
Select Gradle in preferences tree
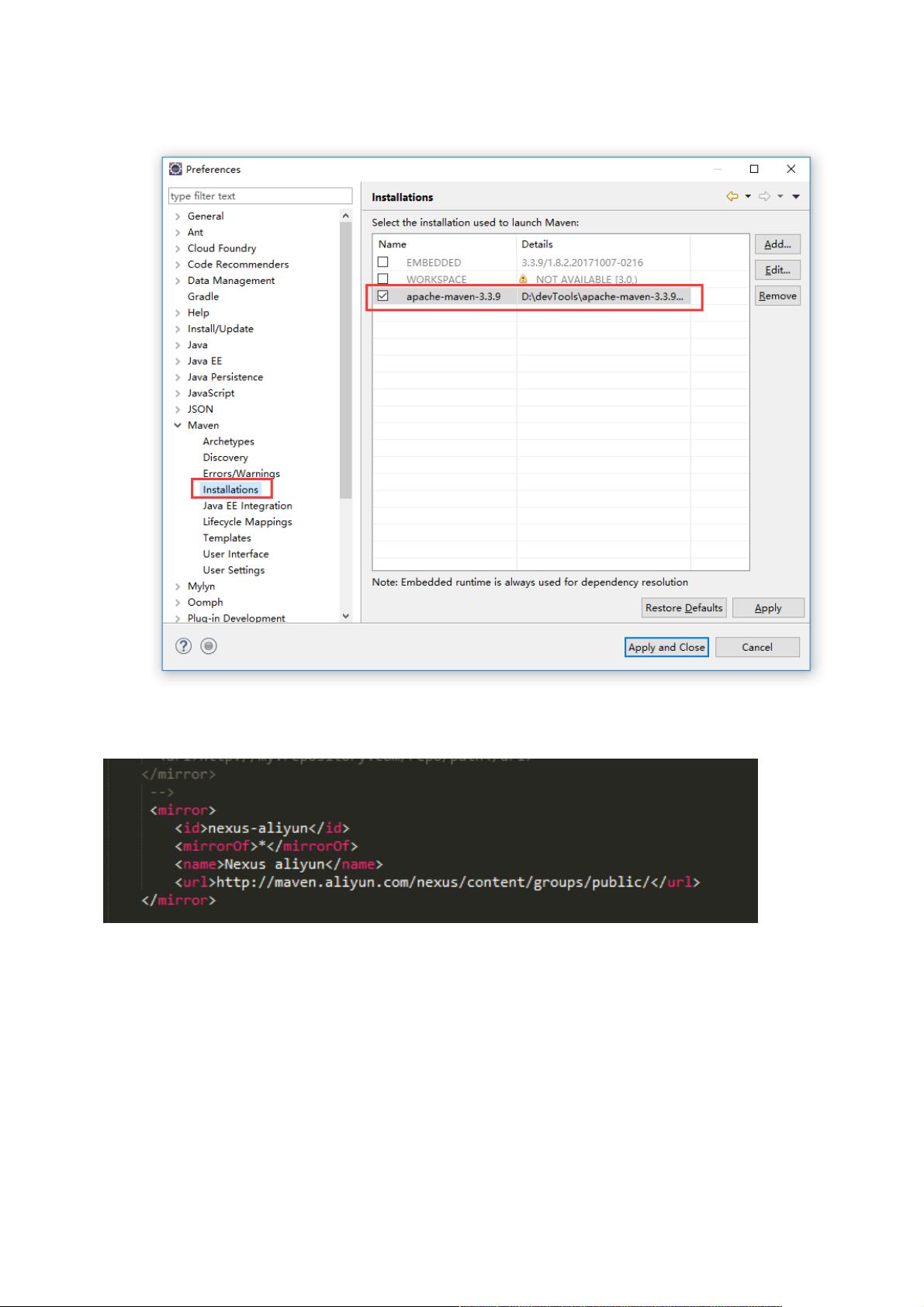tap(203, 296)
